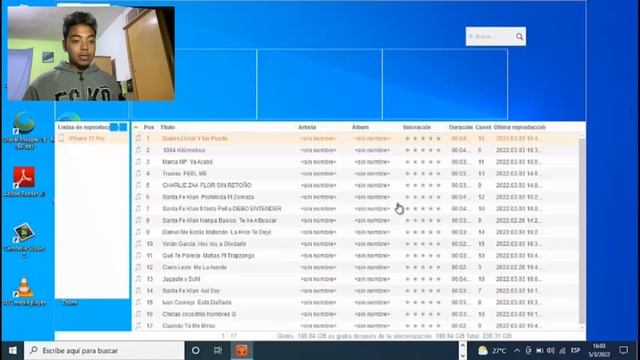Screen dimensions: 640x360
Task: Collapse arrow at left of column headers
Action: point(136,127)
